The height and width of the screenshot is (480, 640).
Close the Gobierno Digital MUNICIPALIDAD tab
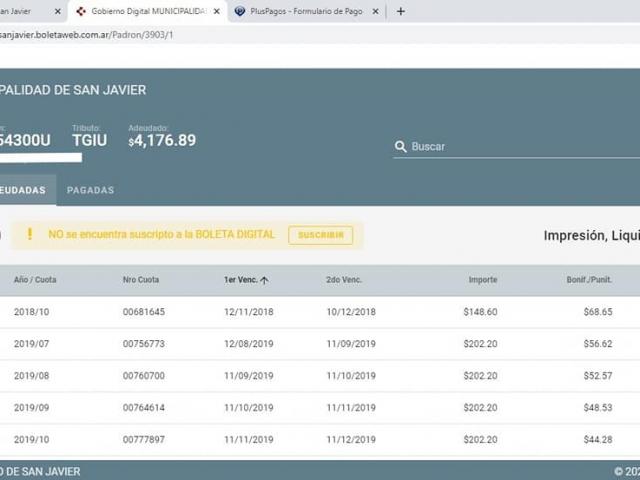(x=217, y=11)
